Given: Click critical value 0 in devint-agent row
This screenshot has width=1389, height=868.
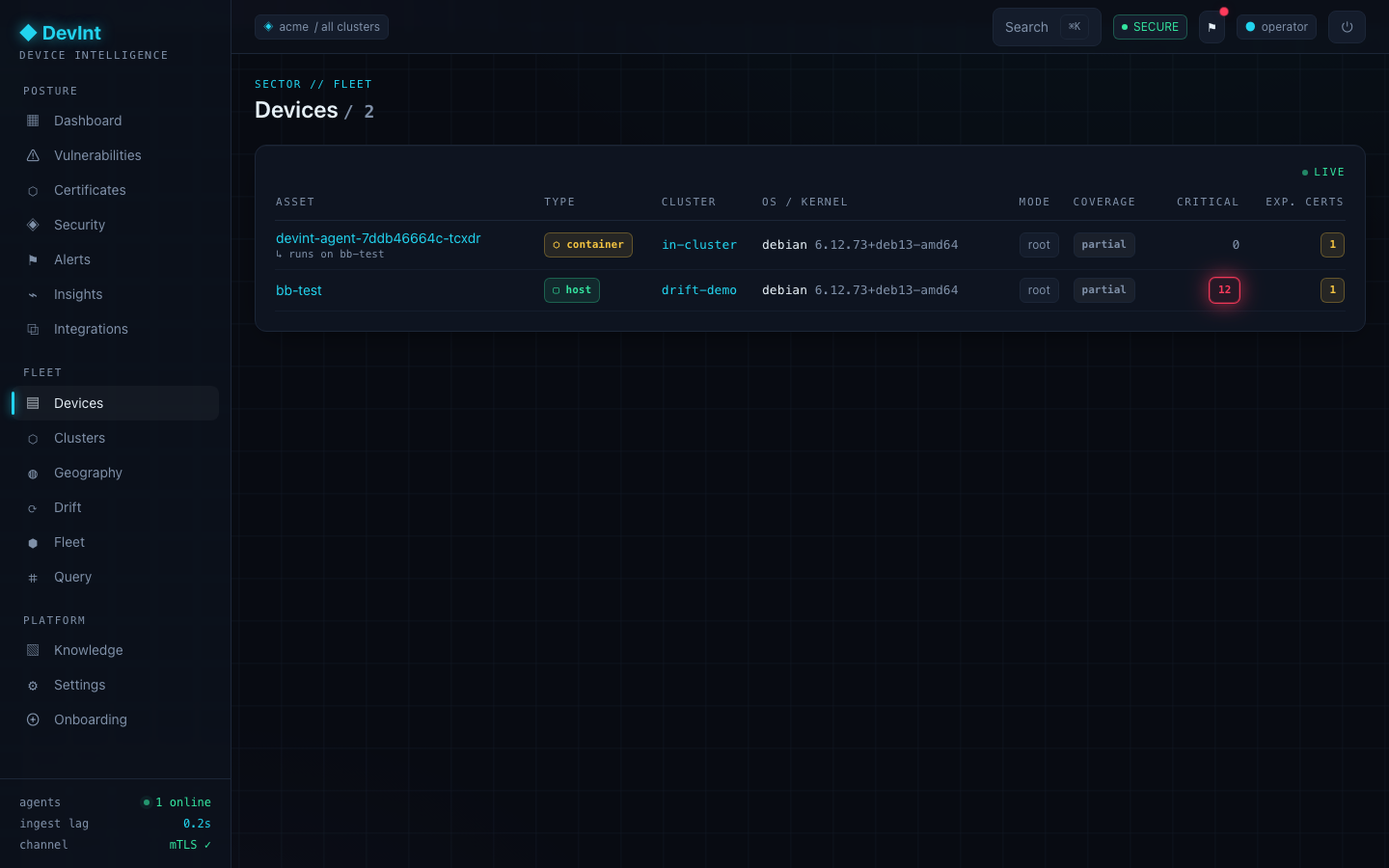Looking at the screenshot, I should 1236,245.
